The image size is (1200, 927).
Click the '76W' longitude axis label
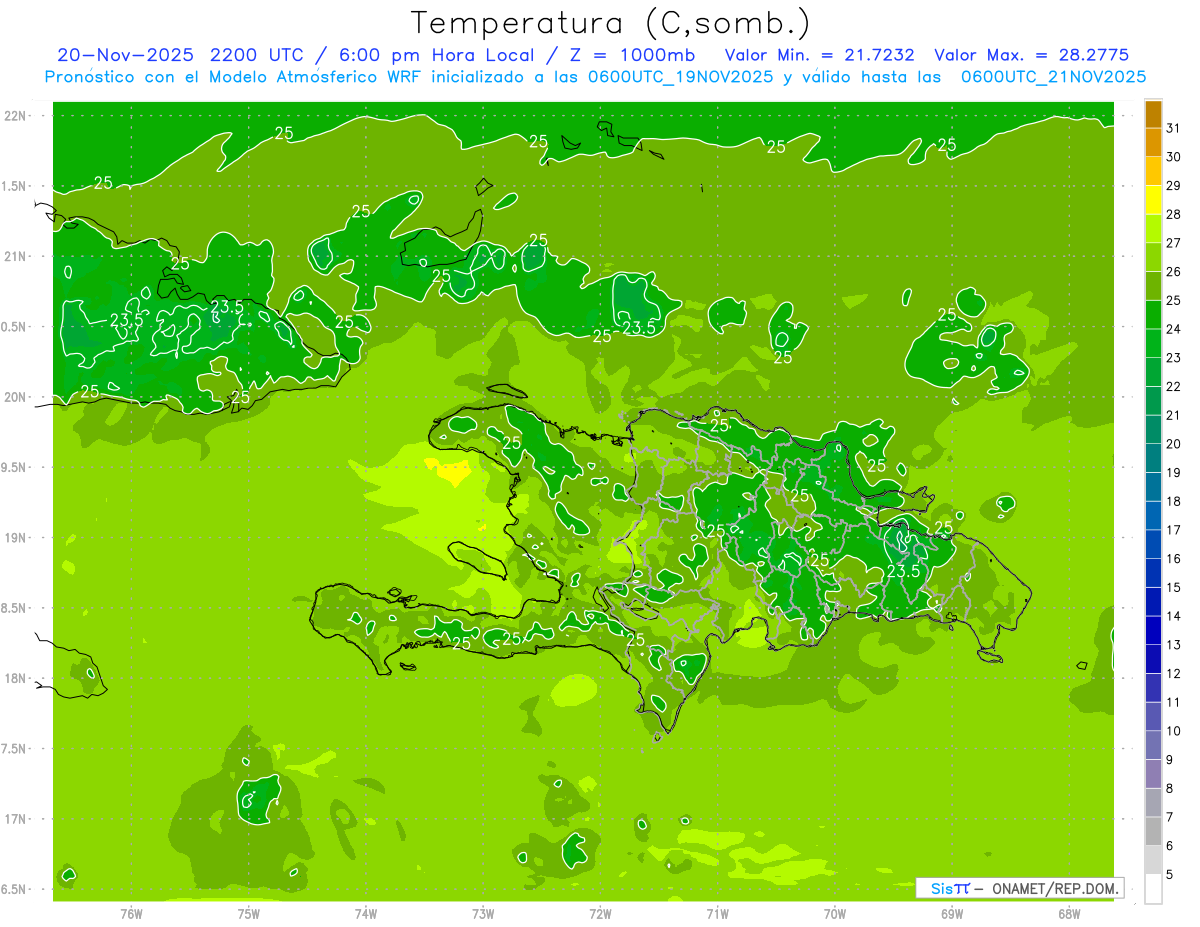[x=131, y=914]
